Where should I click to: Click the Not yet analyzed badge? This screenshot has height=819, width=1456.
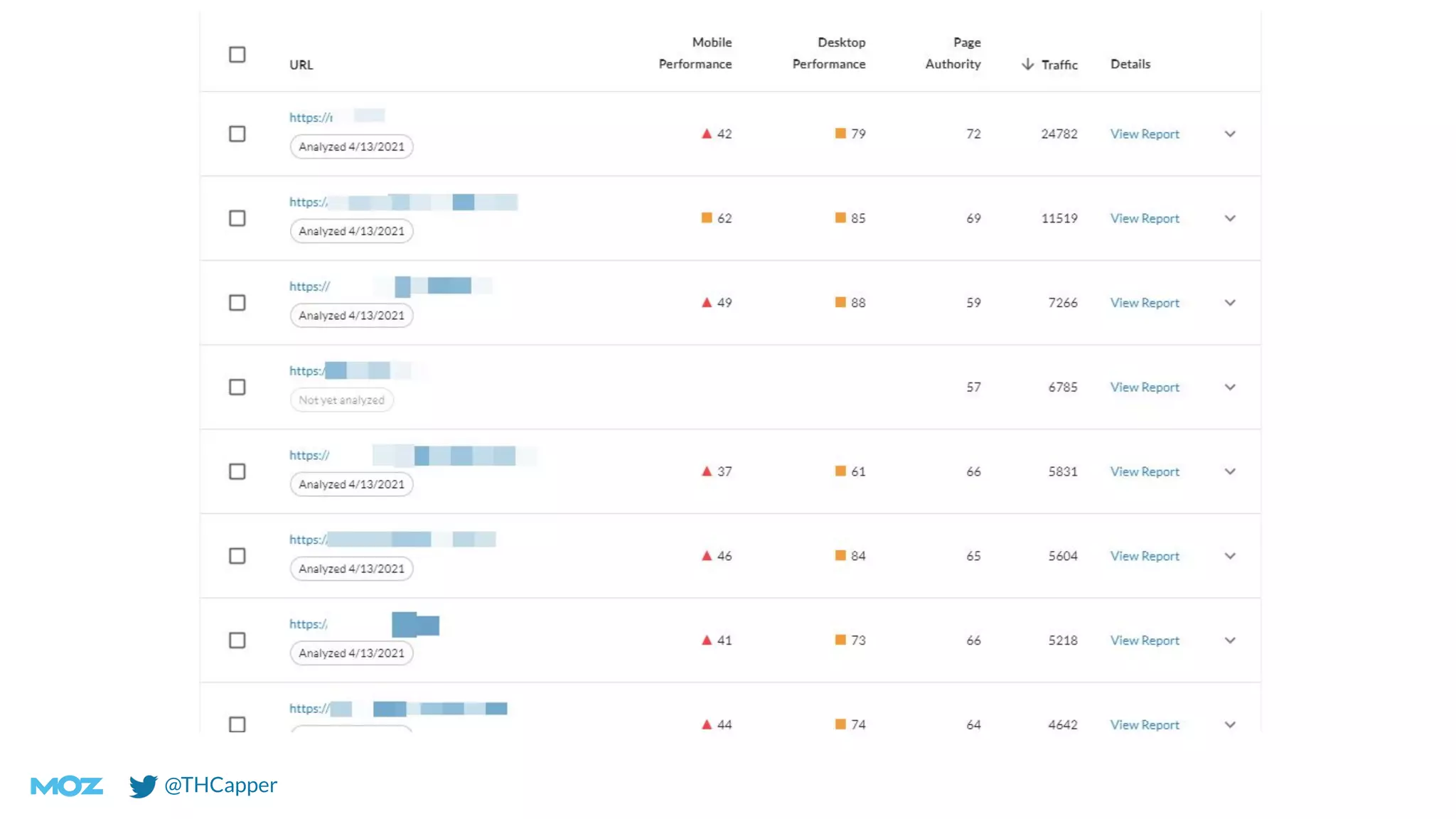tap(341, 400)
